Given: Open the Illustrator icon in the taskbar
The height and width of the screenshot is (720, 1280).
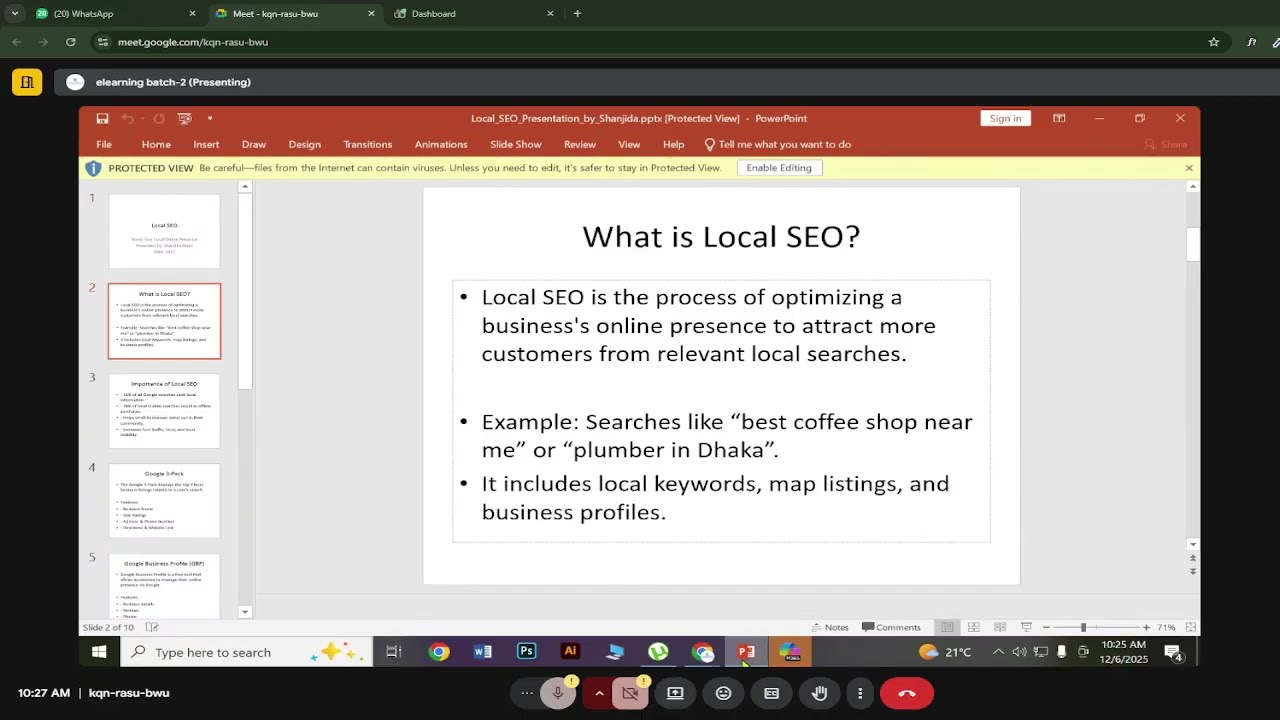Looking at the screenshot, I should (570, 652).
